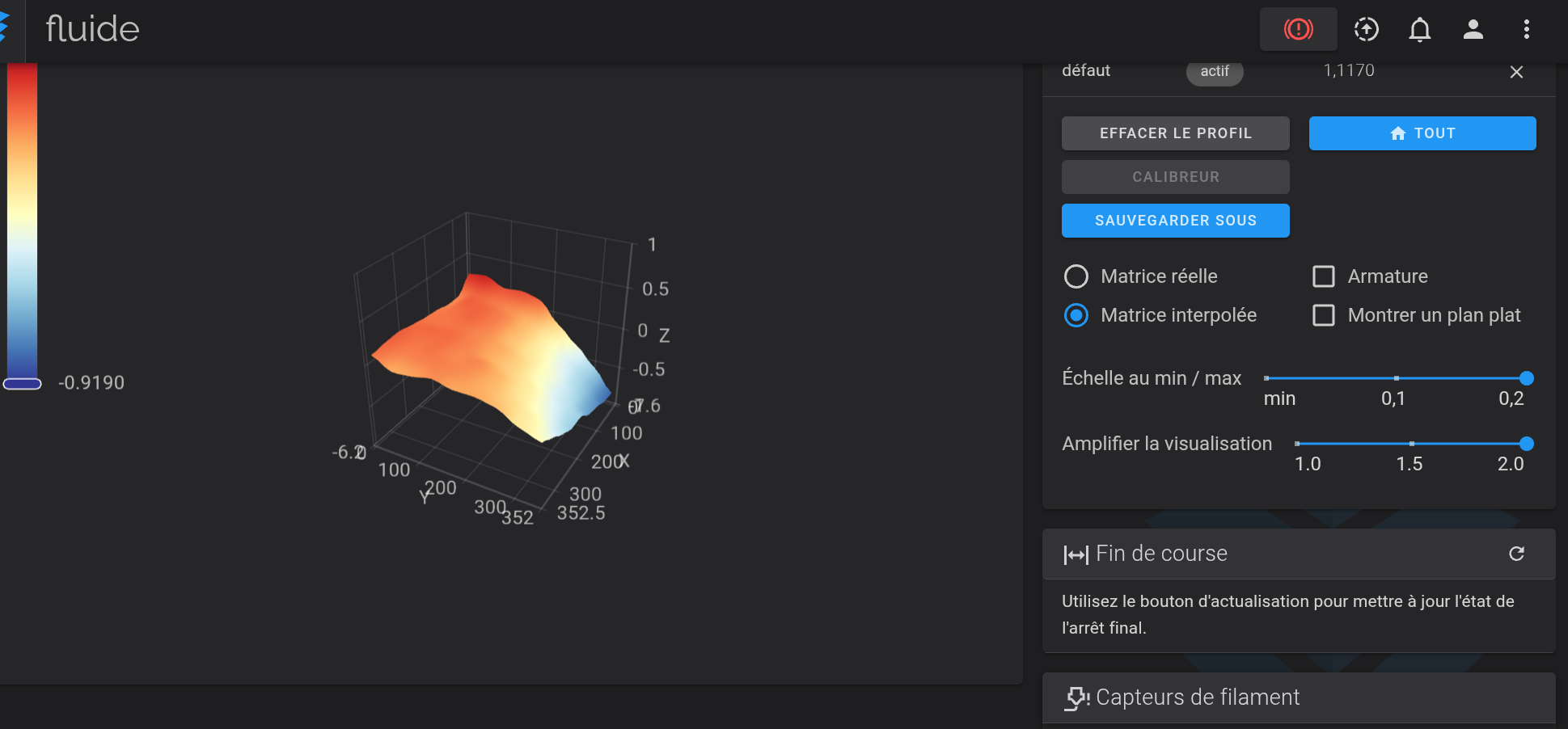Viewport: 1568px width, 729px height.
Task: Remove the défaut mesh profile
Action: pos(1516,72)
